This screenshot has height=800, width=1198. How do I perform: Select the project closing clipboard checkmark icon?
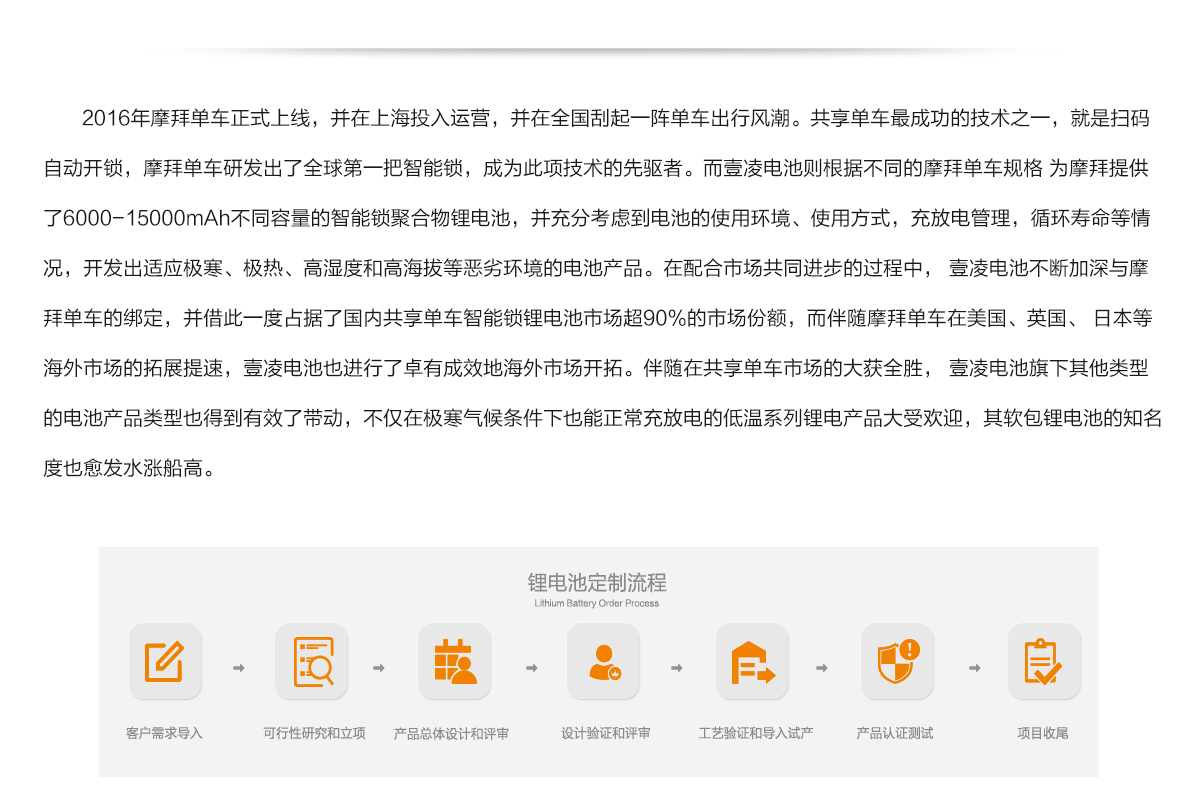1043,661
